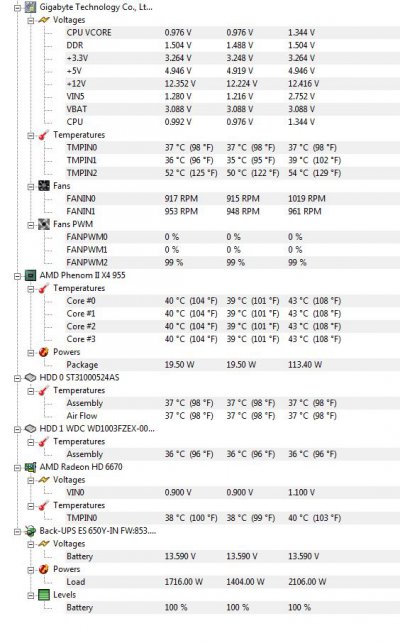The image size is (400, 643).
Task: Select the UPS Load power row
Action: pos(232,581)
